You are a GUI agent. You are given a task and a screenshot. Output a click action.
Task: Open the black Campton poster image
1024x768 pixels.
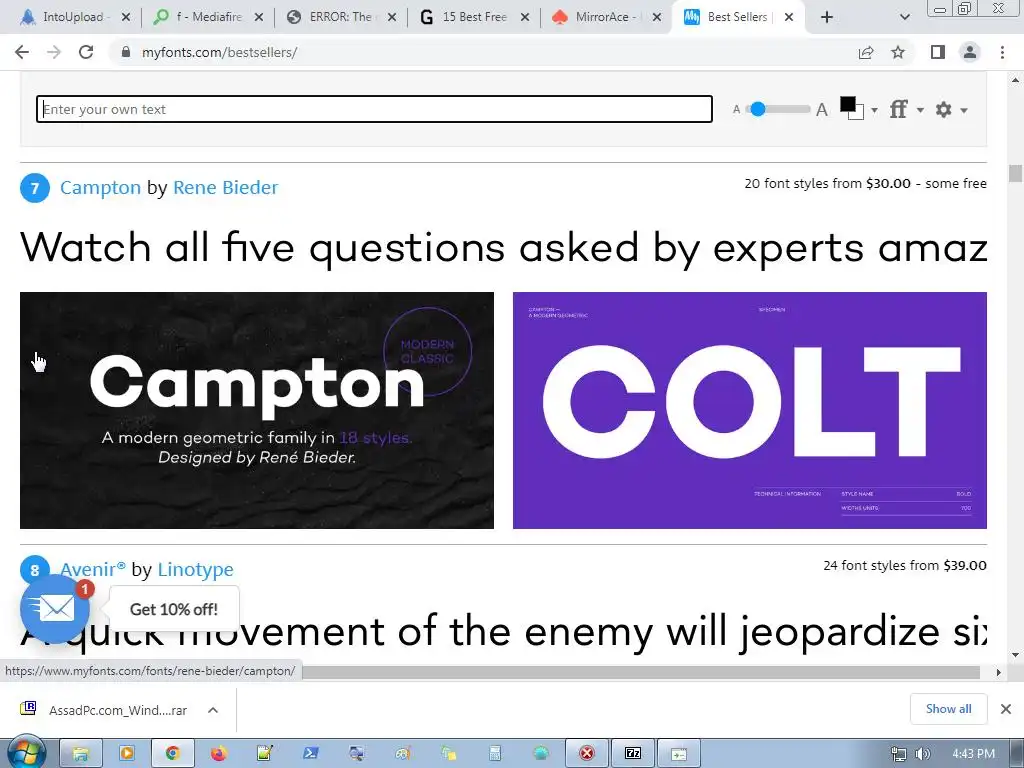coord(257,410)
